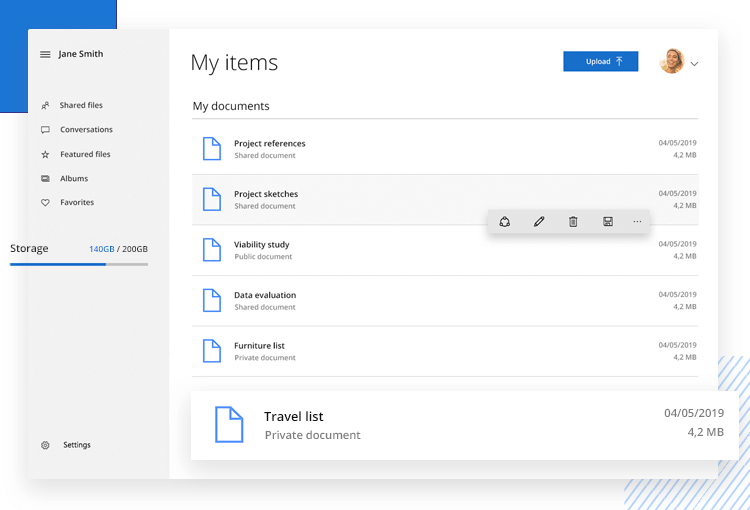Open Shared files in sidebar
The image size is (750, 510).
pyautogui.click(x=81, y=105)
